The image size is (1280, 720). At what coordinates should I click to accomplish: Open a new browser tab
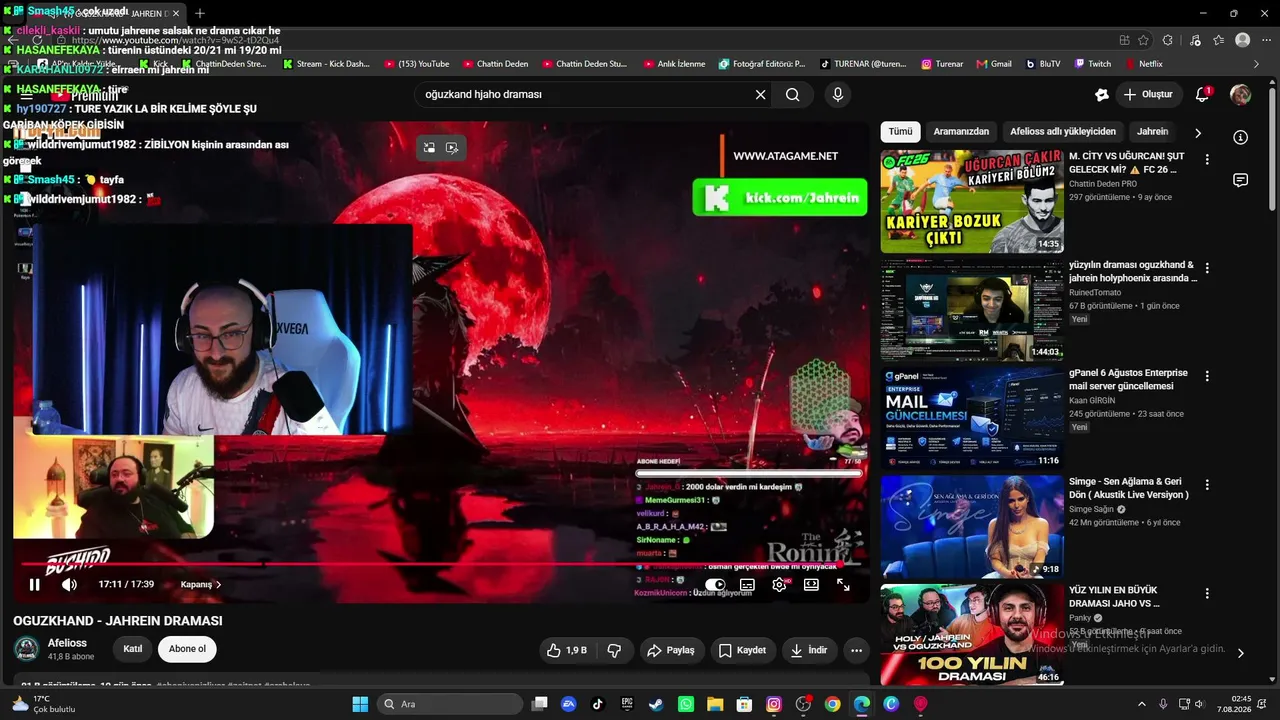click(200, 13)
